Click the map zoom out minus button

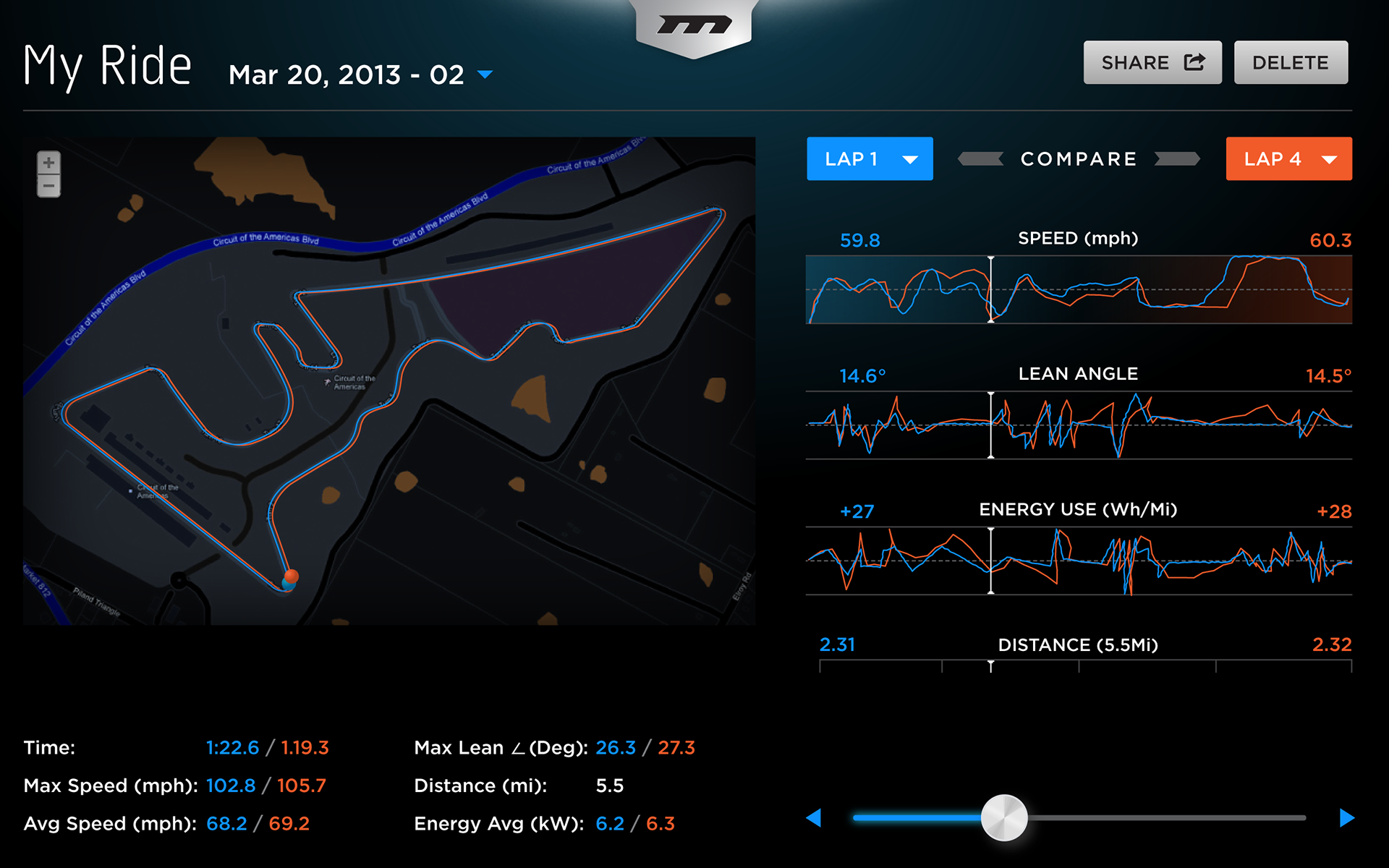[48, 186]
